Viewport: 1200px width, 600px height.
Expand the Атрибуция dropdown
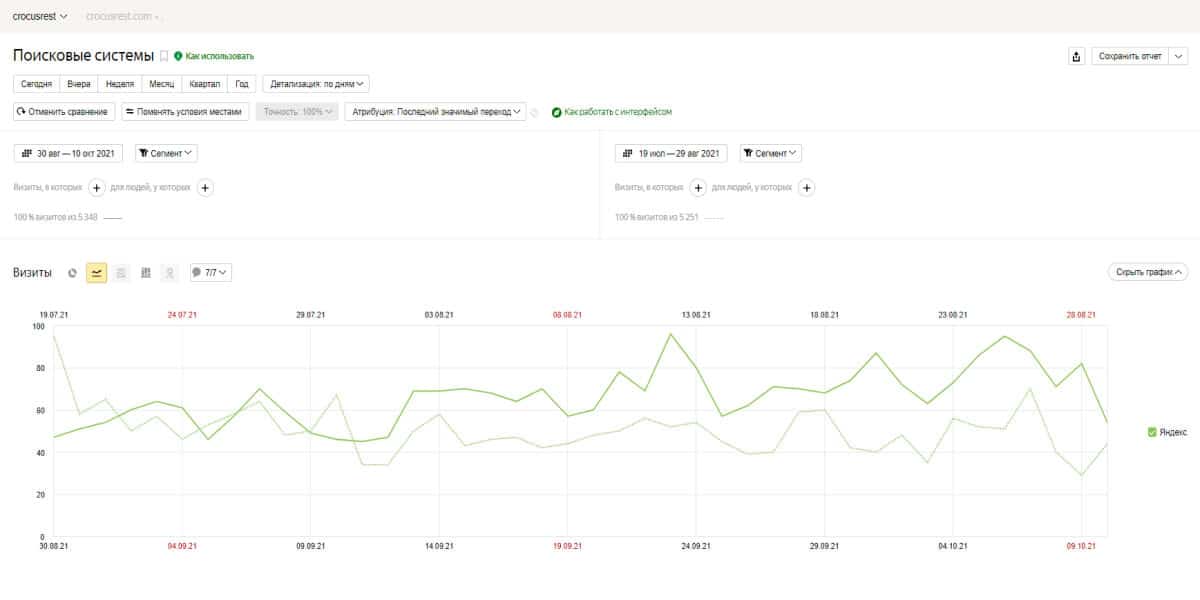tap(435, 112)
